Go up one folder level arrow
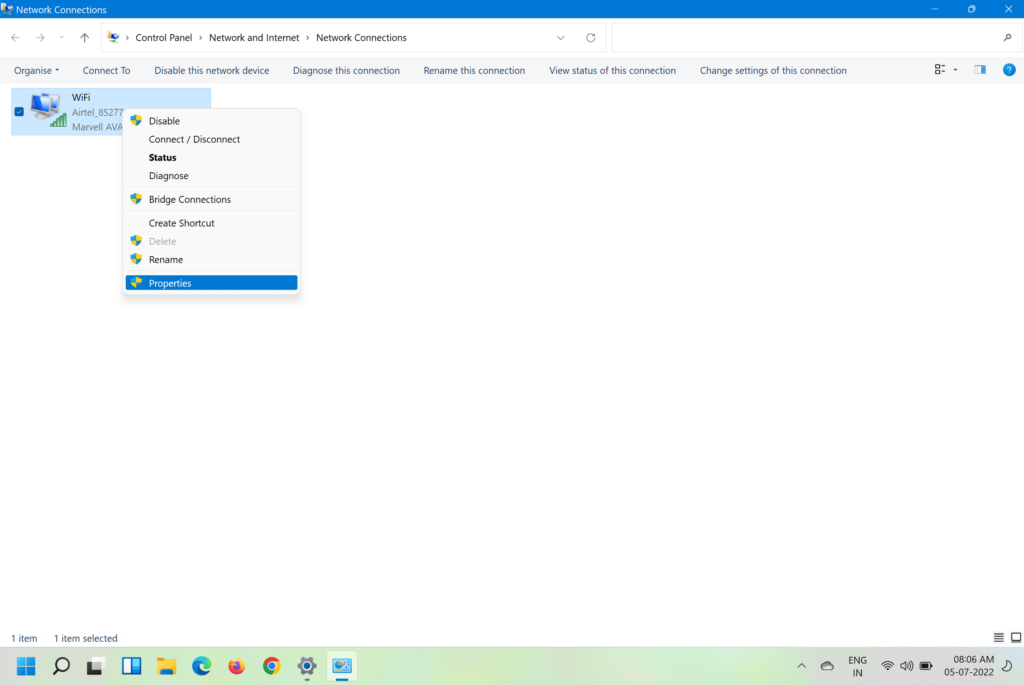 coord(84,38)
